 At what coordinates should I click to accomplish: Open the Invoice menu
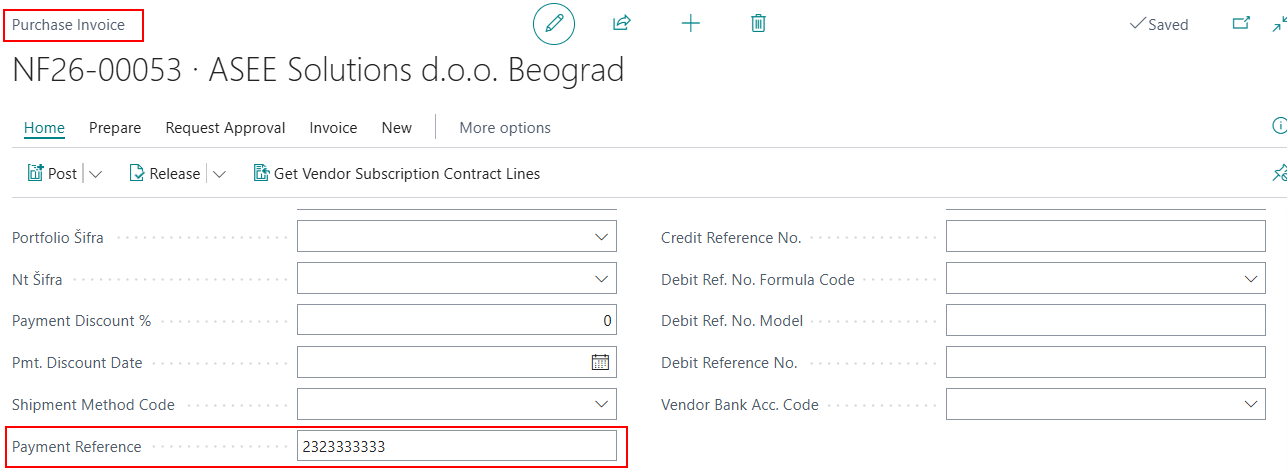(x=333, y=127)
